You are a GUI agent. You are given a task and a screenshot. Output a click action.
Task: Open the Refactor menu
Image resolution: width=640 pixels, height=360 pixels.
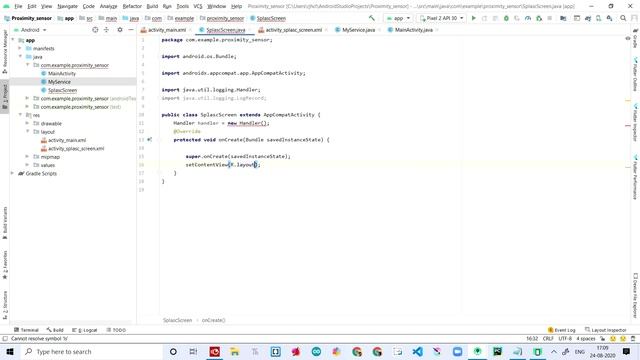(132, 6)
